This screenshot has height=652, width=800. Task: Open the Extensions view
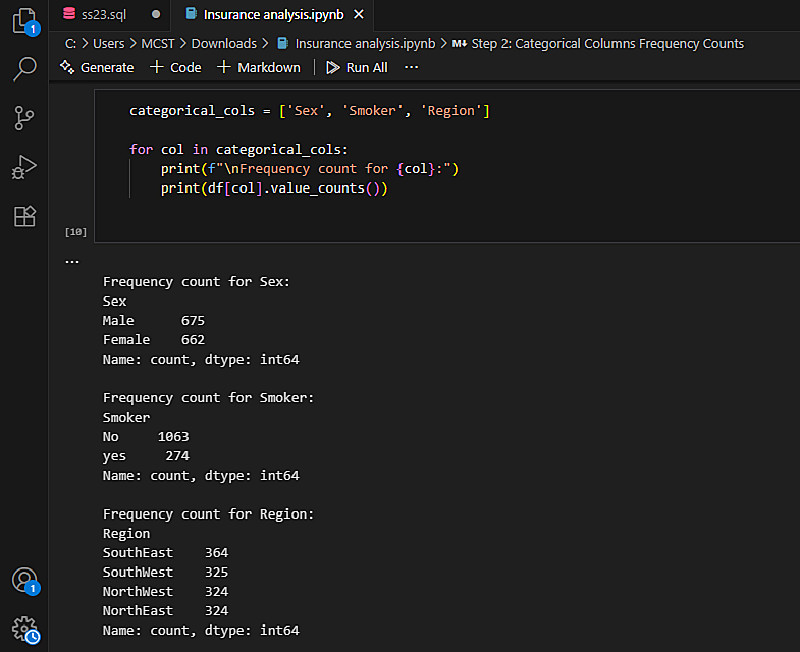pos(24,215)
